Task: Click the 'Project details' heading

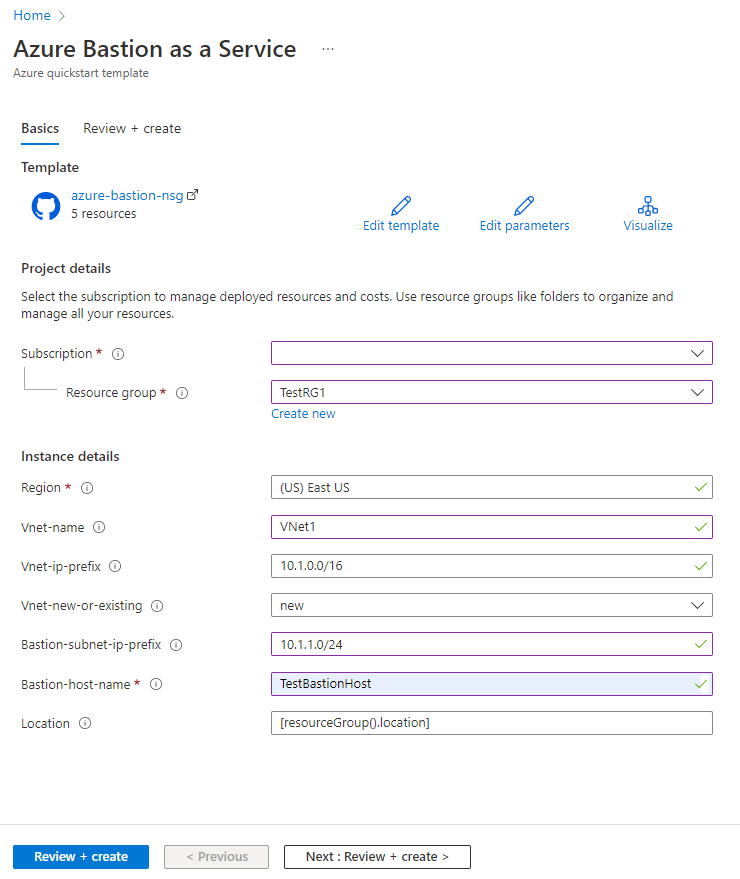Action: point(66,269)
